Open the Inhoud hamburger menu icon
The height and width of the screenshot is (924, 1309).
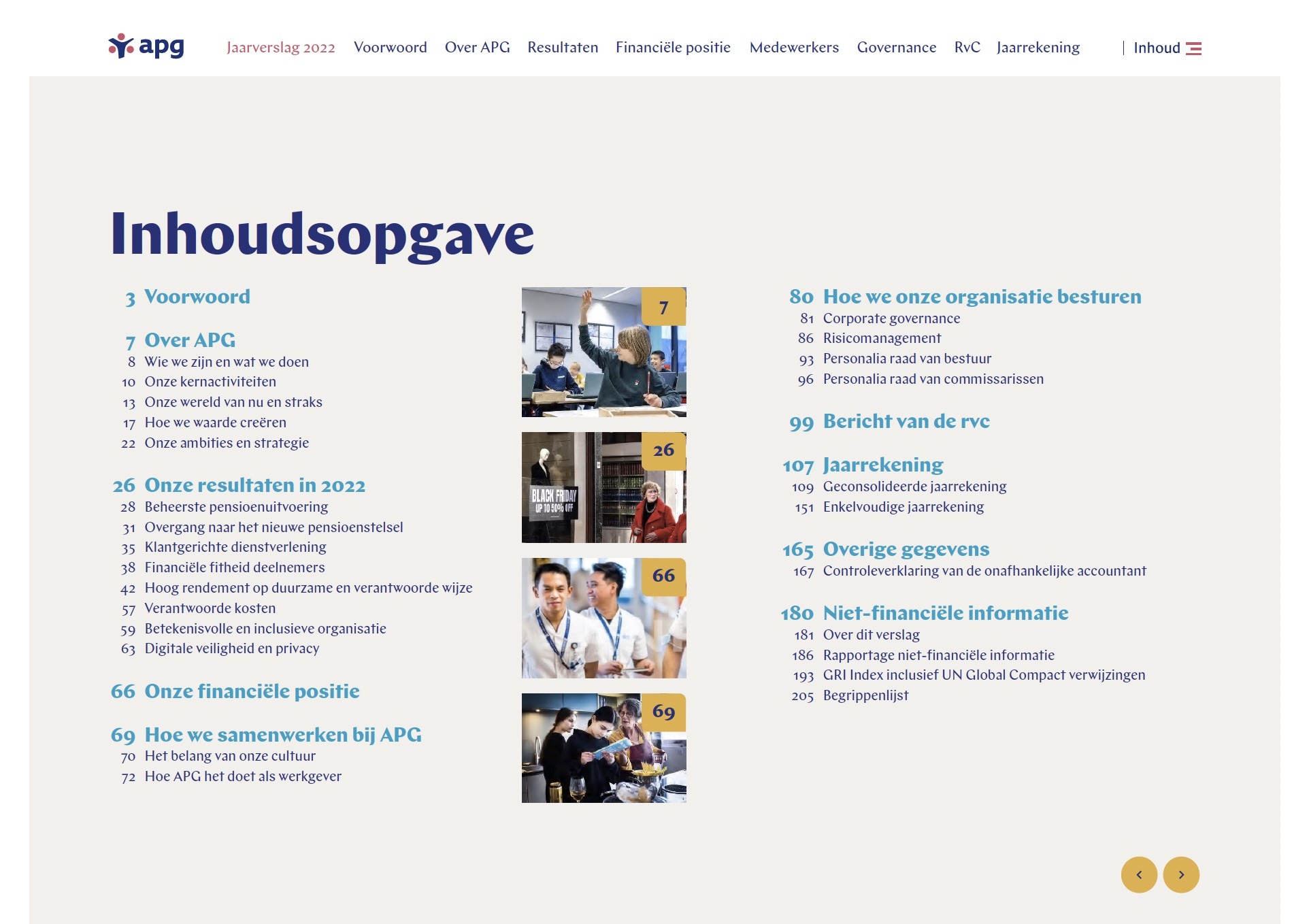click(x=1193, y=48)
